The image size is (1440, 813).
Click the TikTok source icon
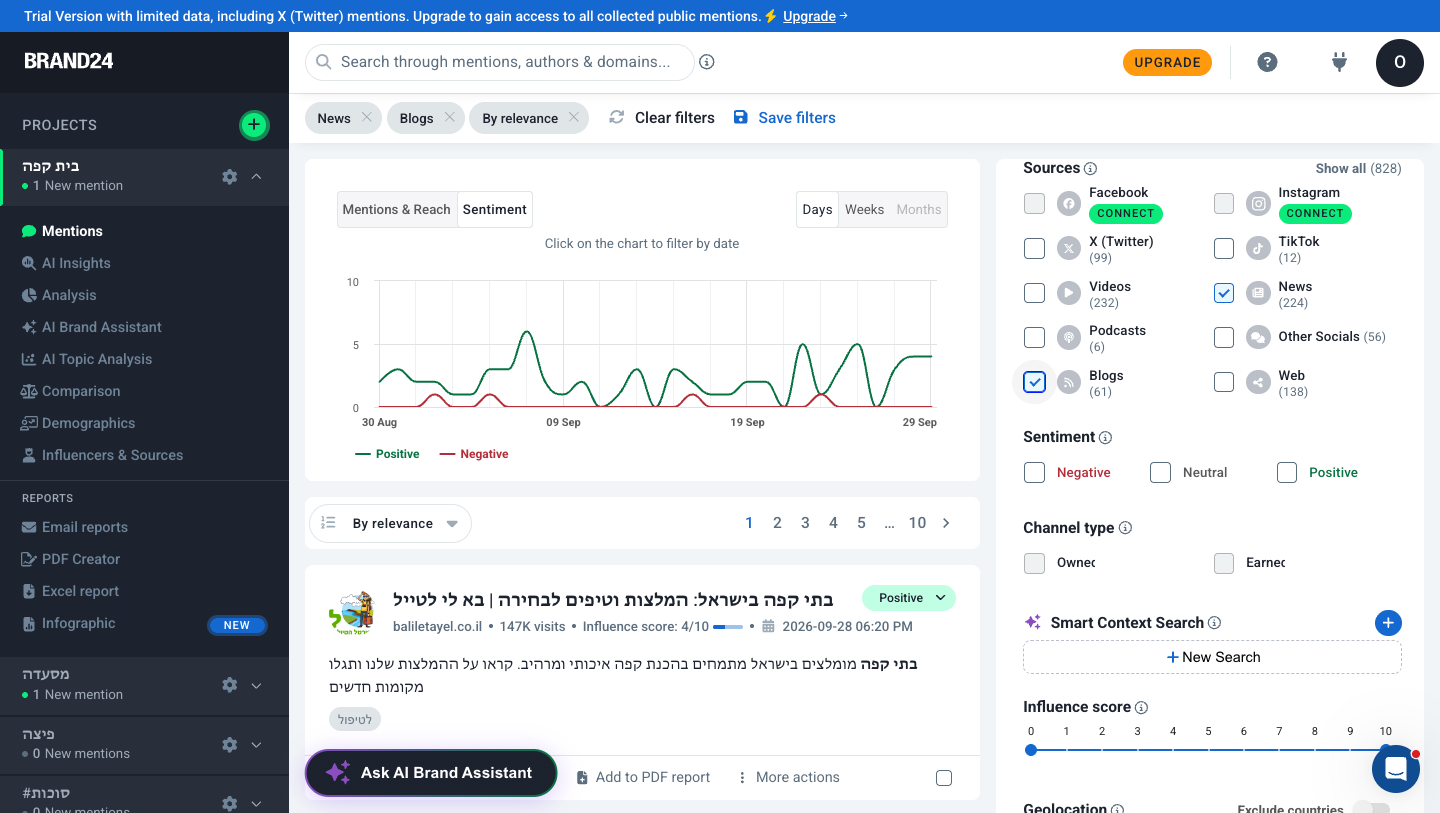pyautogui.click(x=1258, y=248)
